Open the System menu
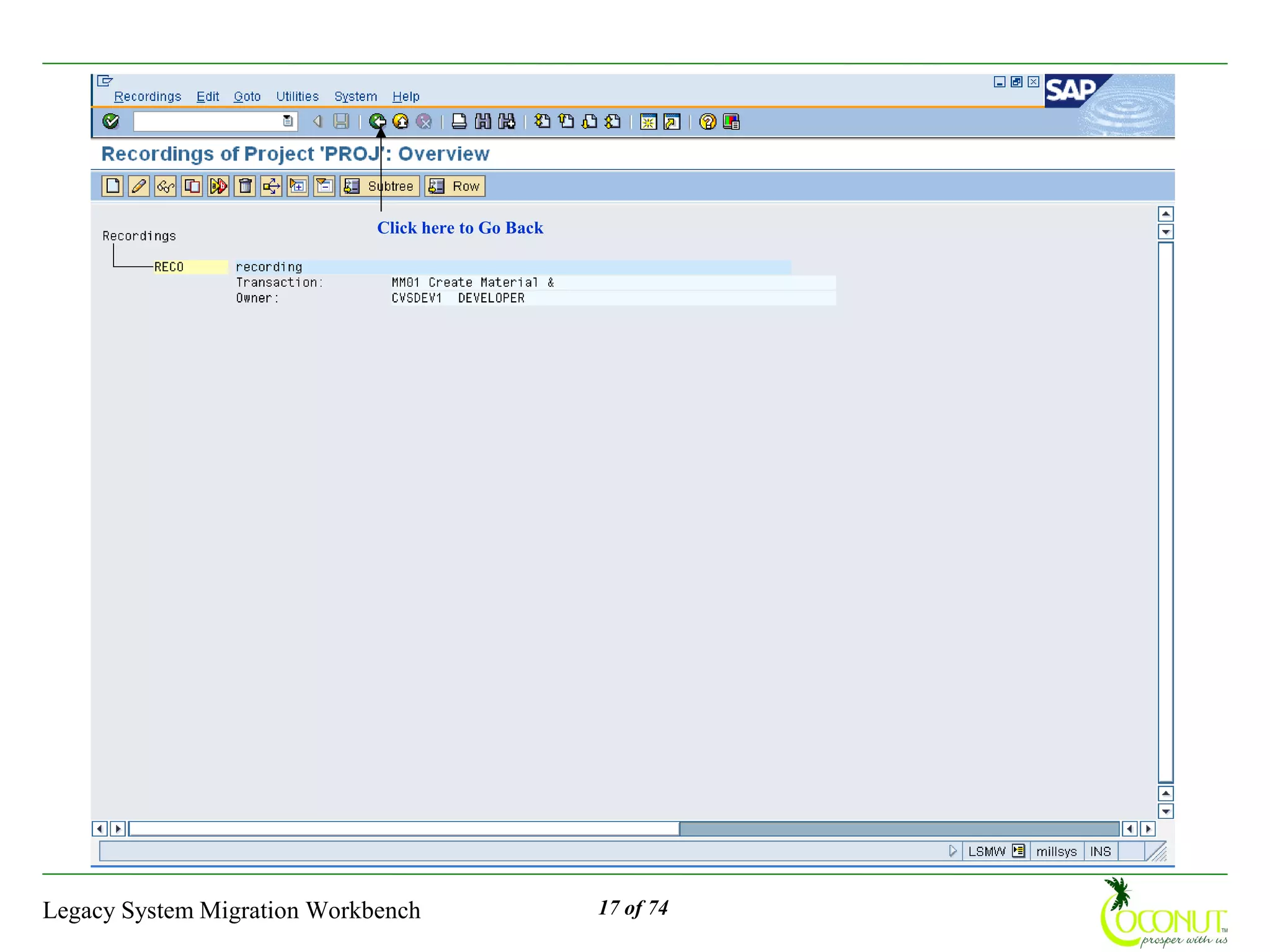The height and width of the screenshot is (952, 1270). [x=355, y=97]
